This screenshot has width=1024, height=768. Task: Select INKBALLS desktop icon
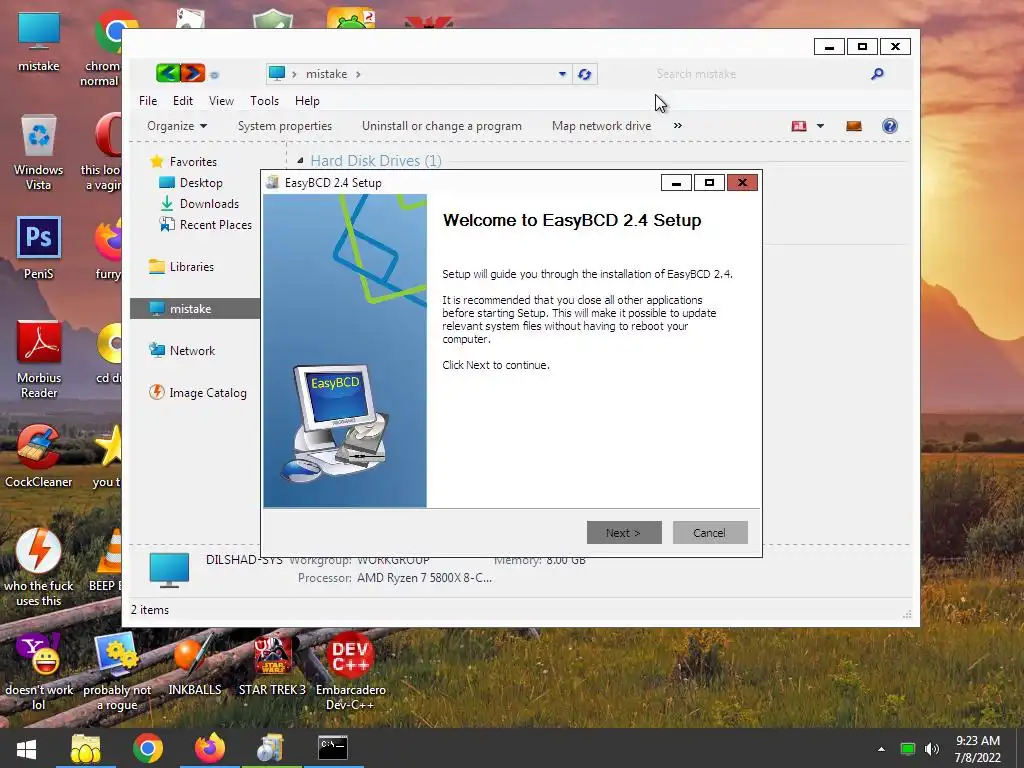point(195,665)
